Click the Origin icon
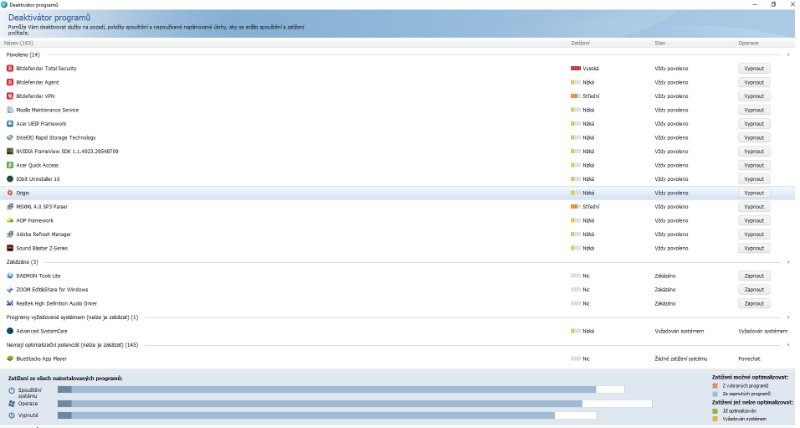 tap(10, 193)
